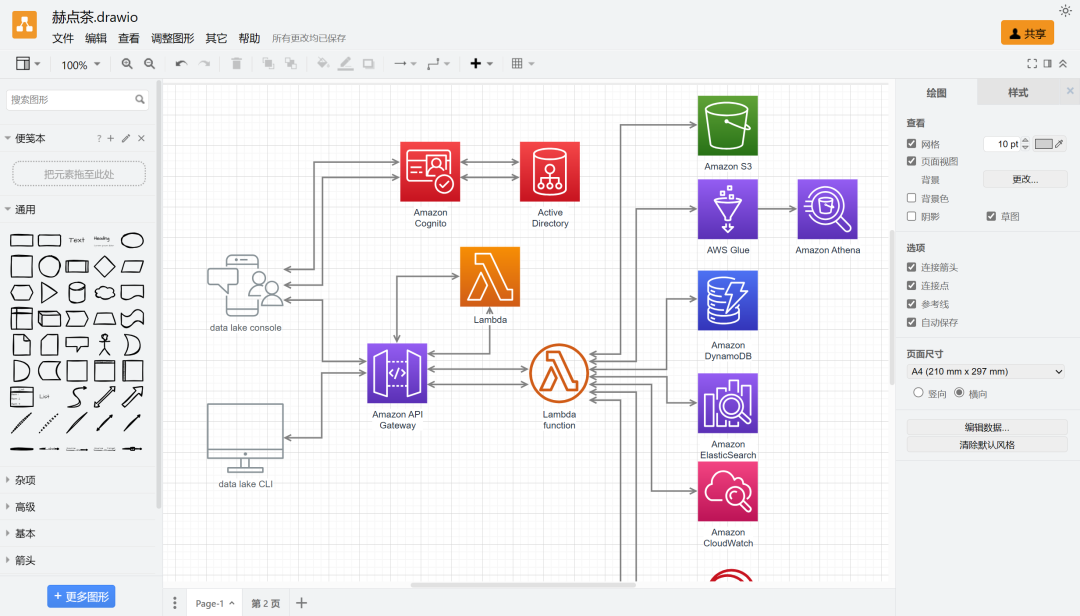Screen dimensions: 1080x616
Task: Open the 调整图形 menu
Action: tap(172, 38)
